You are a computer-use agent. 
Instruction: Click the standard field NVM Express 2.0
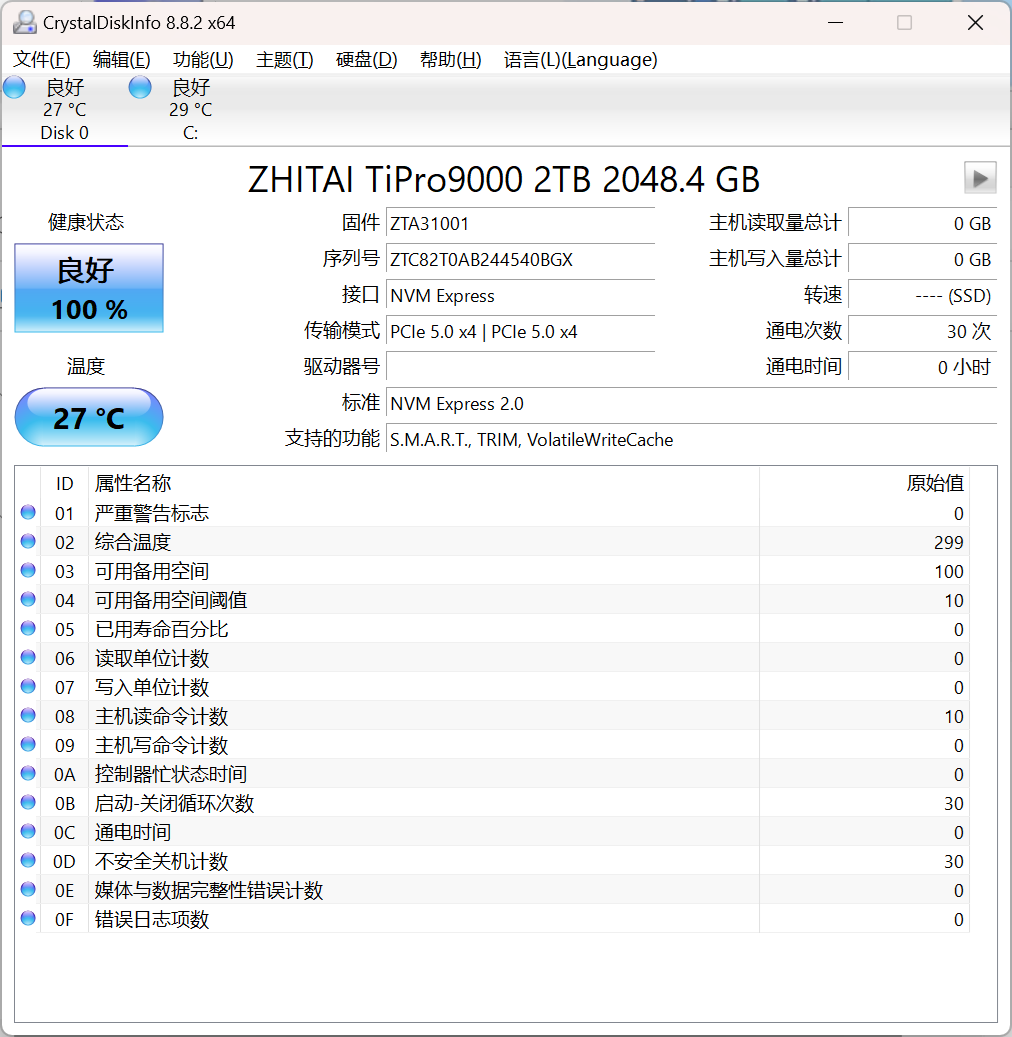pos(691,403)
